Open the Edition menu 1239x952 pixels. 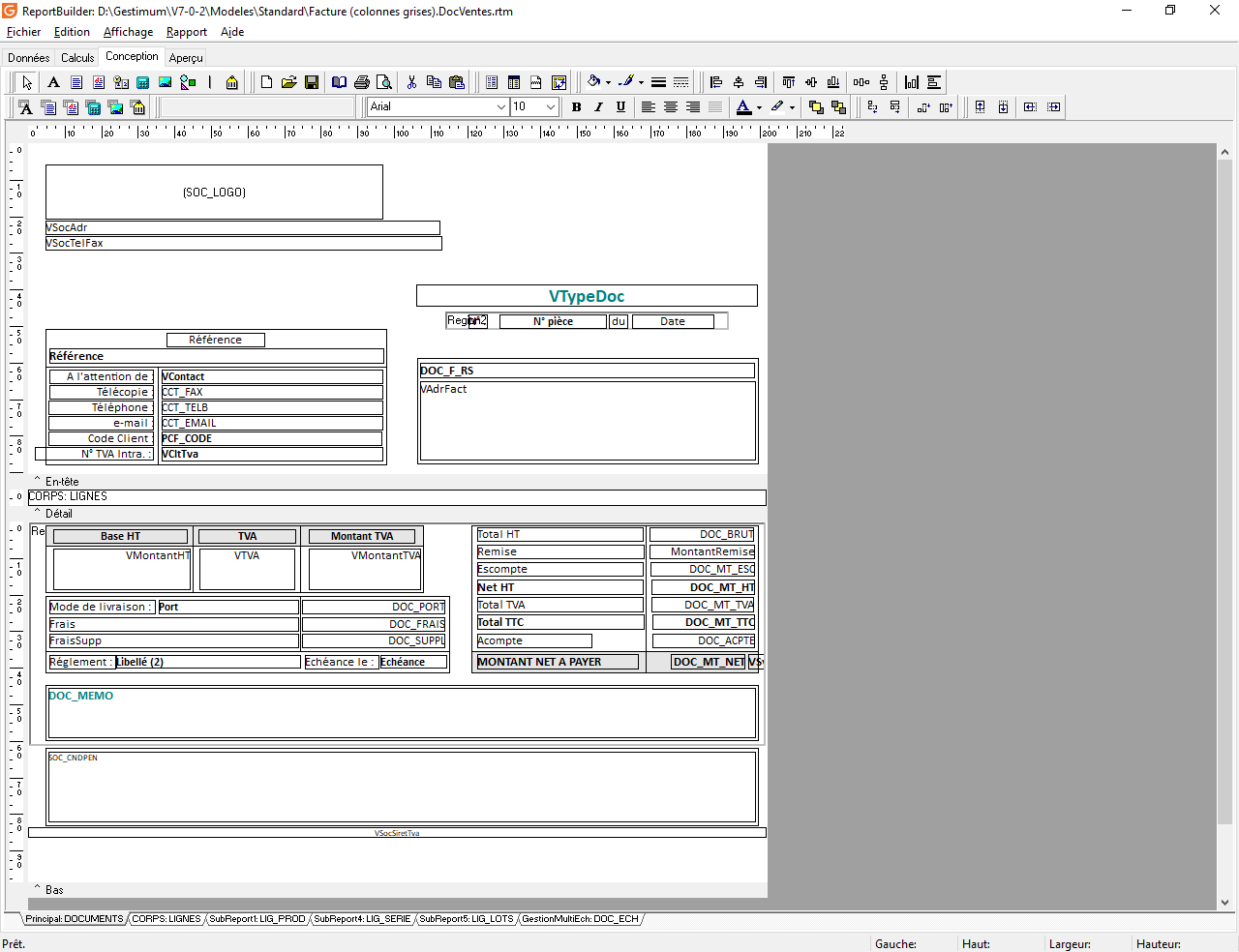(x=72, y=32)
